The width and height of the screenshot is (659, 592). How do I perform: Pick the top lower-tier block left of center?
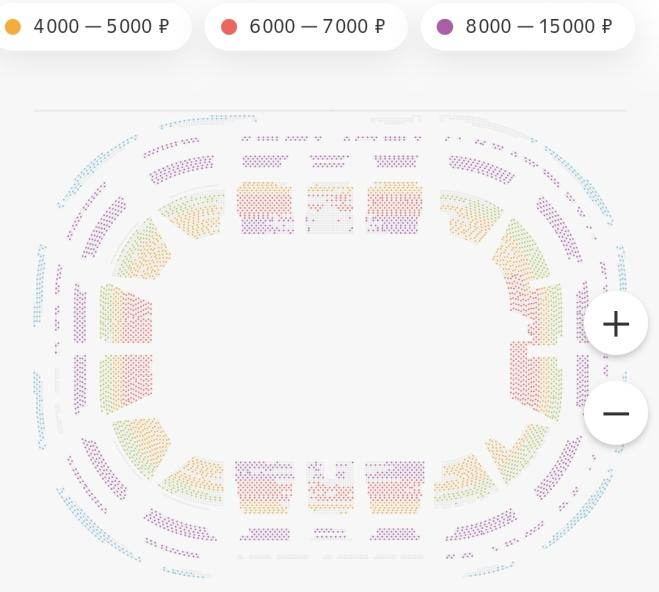[x=264, y=208]
